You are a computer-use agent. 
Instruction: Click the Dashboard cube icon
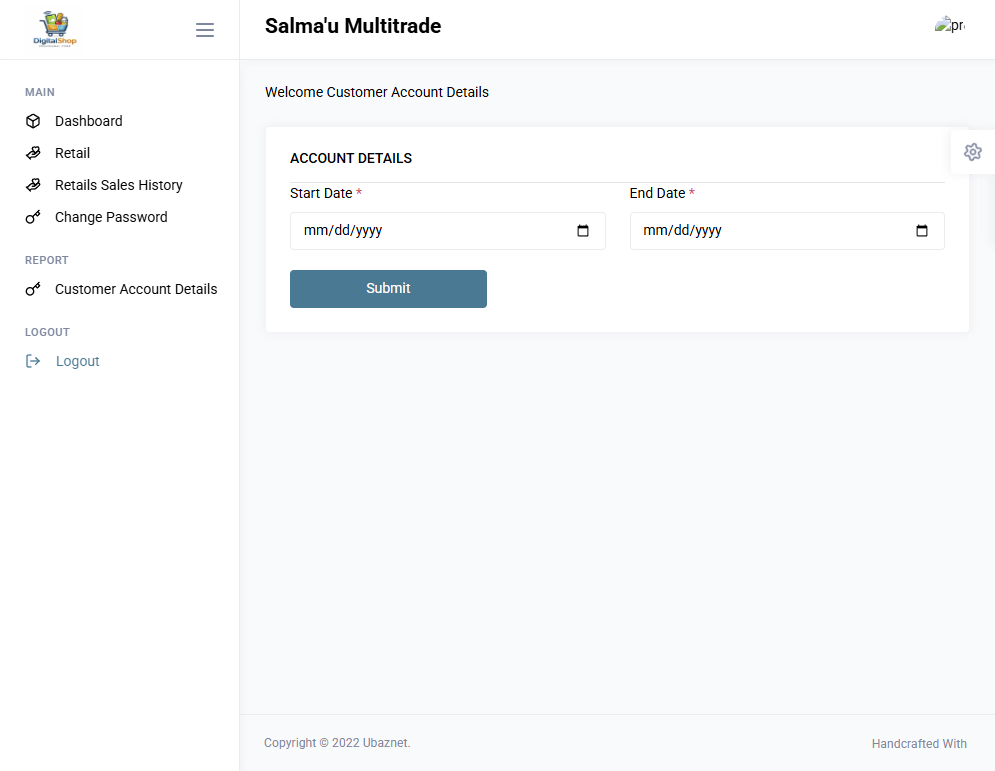click(x=33, y=121)
